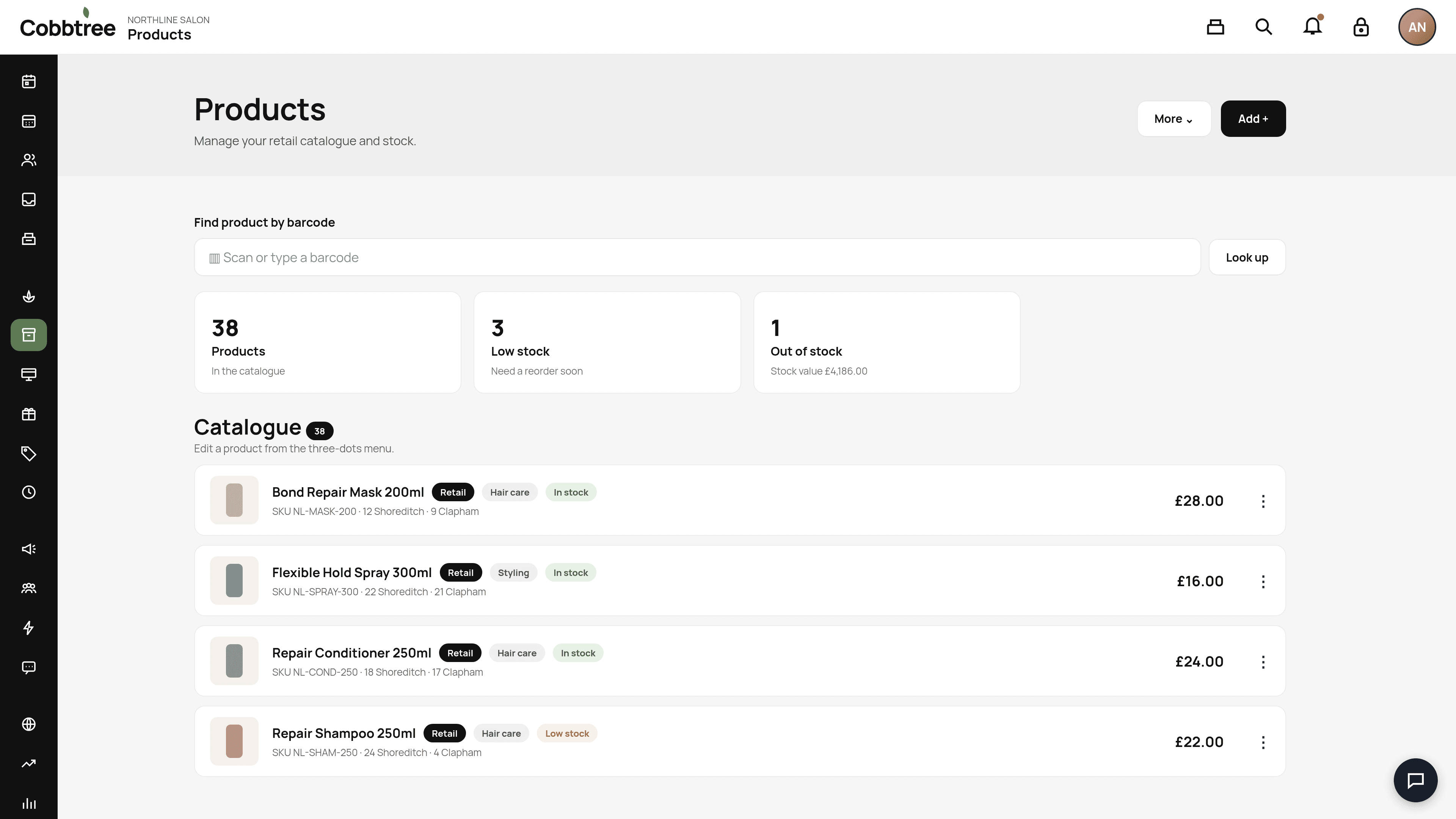Click the padlock icon in header
Viewport: 1456px width, 819px height.
coord(1361,27)
